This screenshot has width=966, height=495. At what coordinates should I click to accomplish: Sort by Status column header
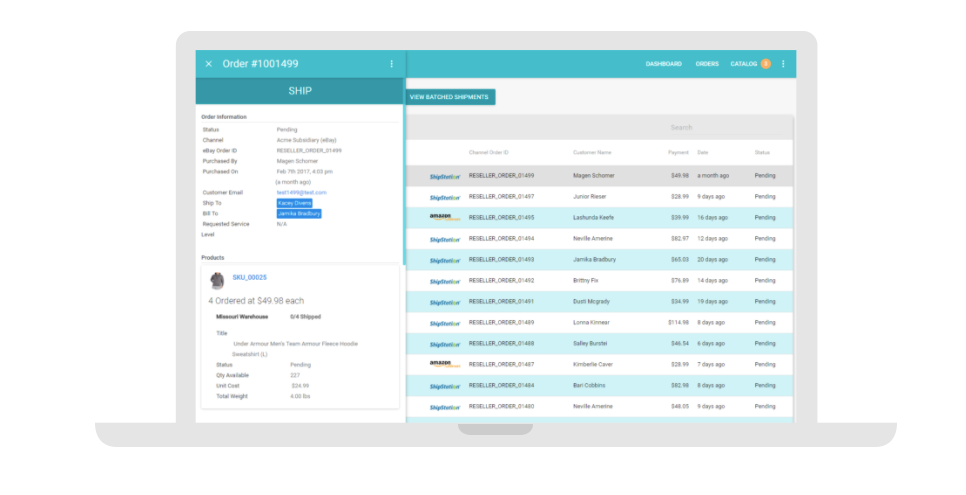point(762,152)
